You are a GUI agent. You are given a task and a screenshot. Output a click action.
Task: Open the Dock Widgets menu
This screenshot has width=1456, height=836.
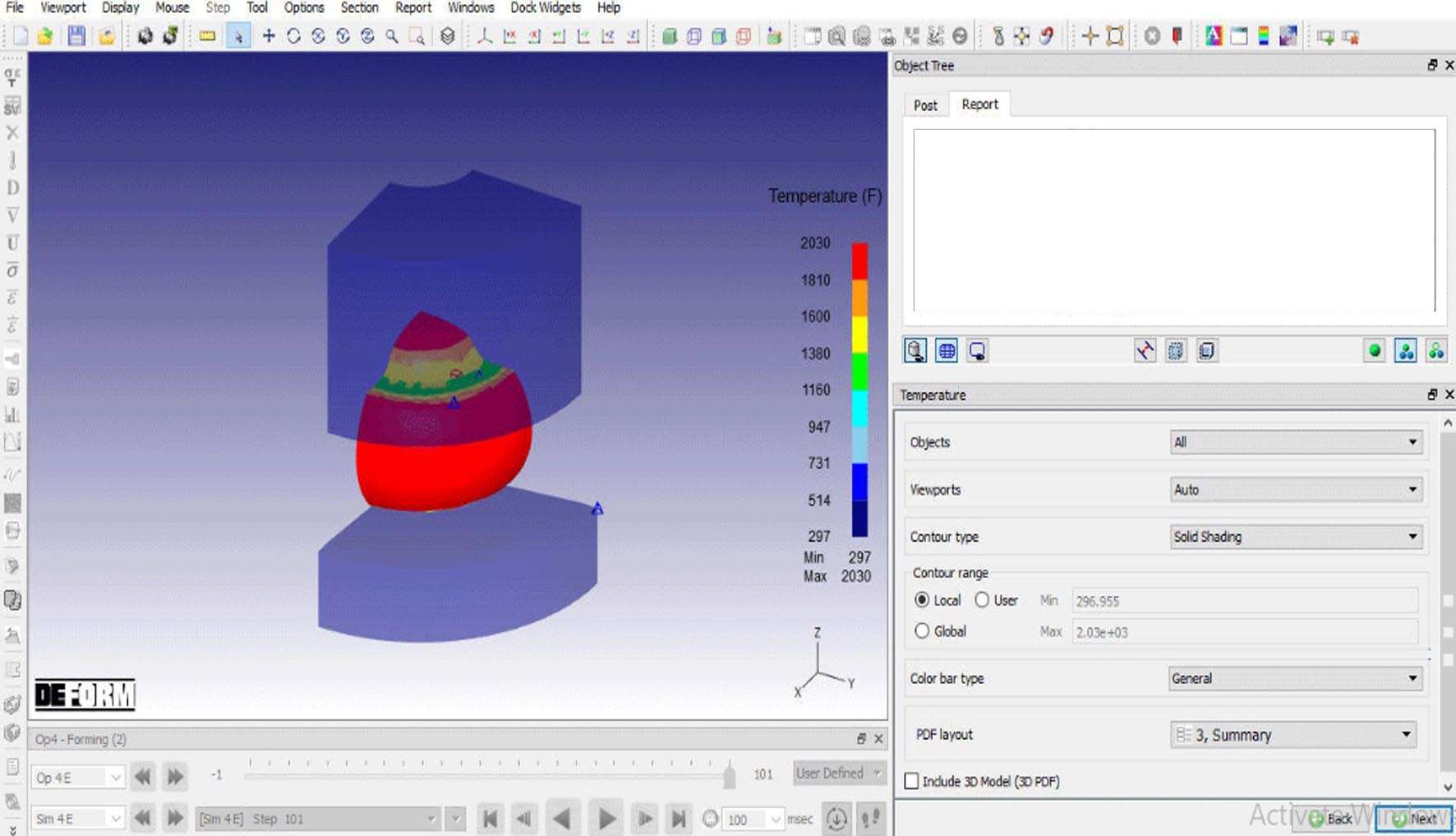click(545, 8)
